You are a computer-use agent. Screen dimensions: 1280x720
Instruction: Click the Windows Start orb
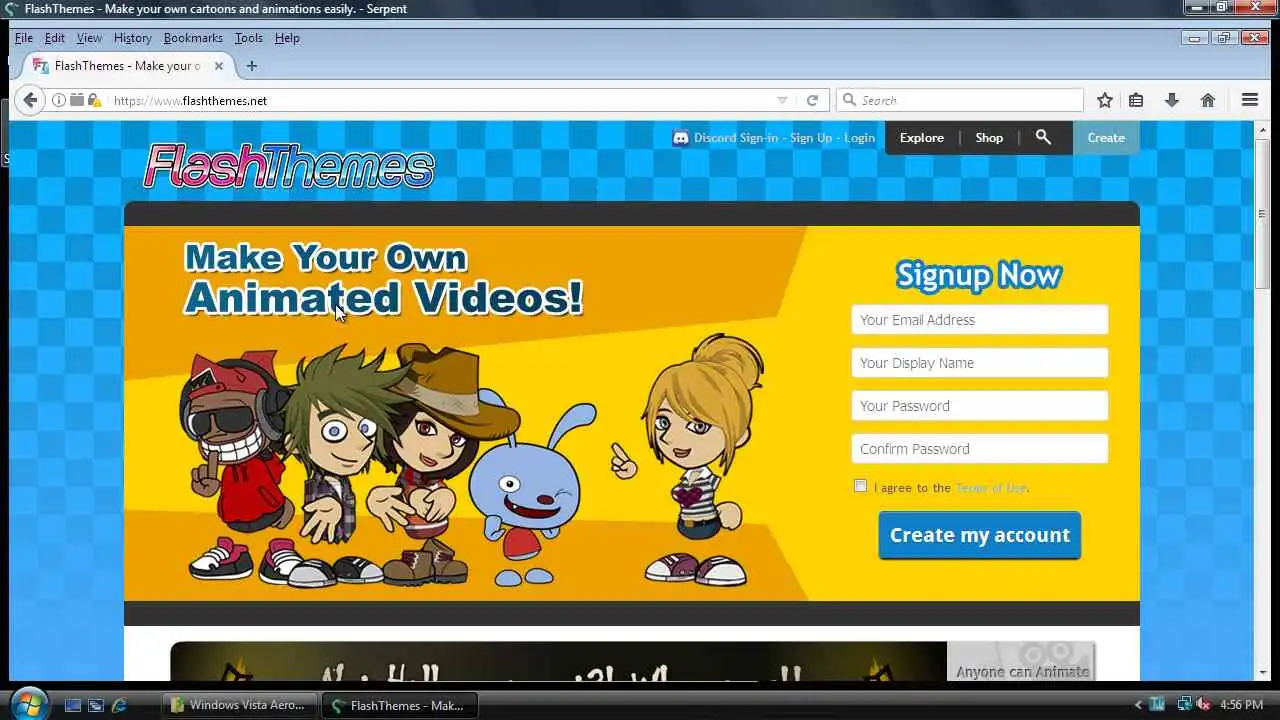[x=27, y=703]
